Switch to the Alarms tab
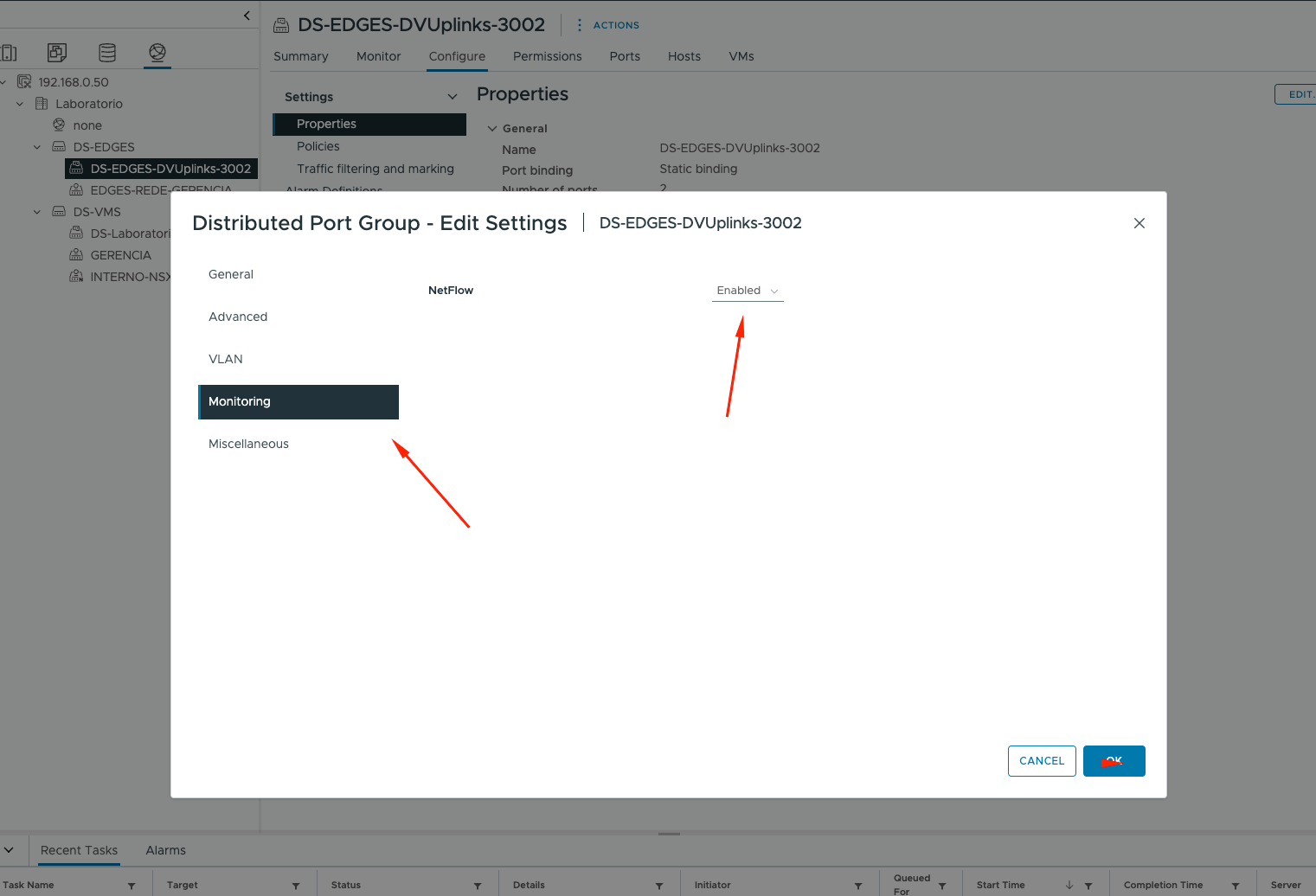This screenshot has height=896, width=1316. (x=165, y=850)
